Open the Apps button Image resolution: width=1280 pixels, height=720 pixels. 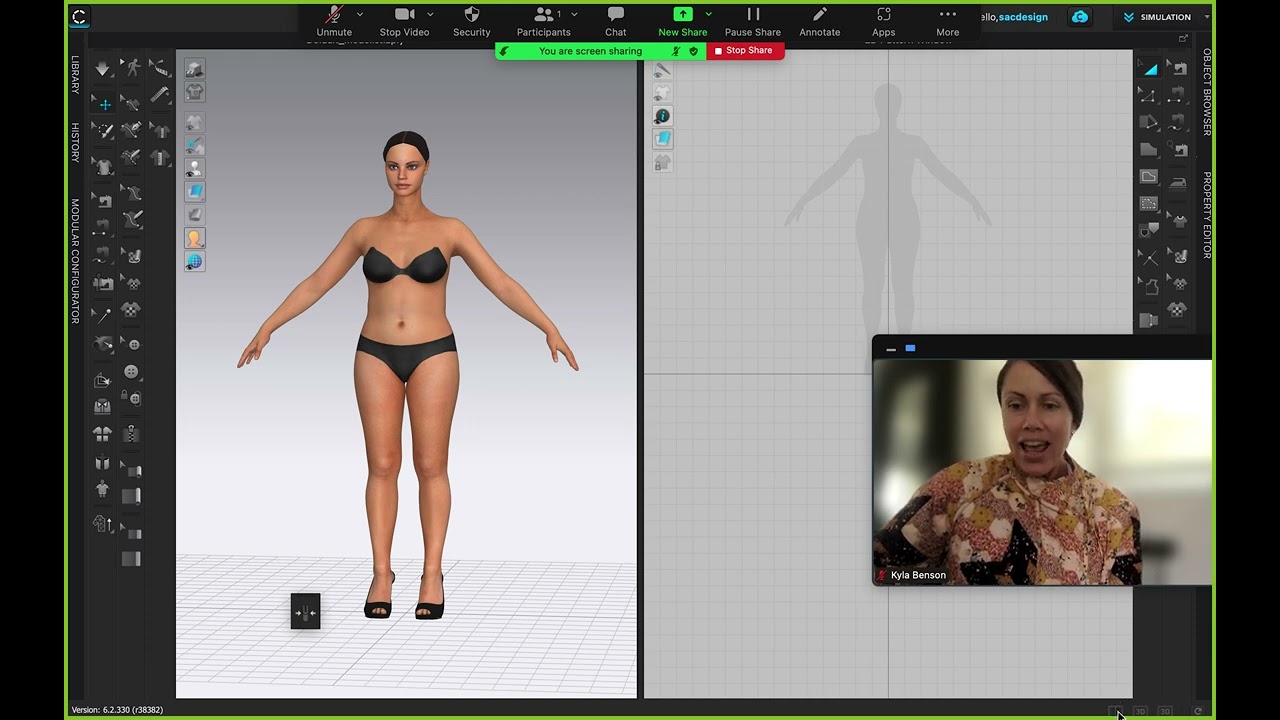(884, 22)
